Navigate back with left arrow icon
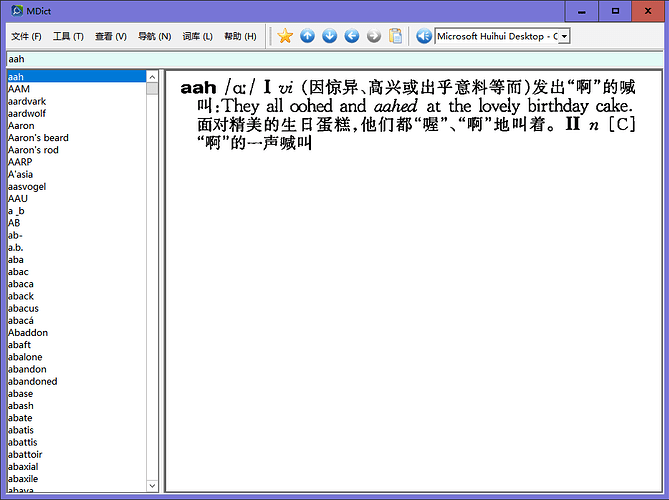669x500 pixels. click(x=352, y=36)
